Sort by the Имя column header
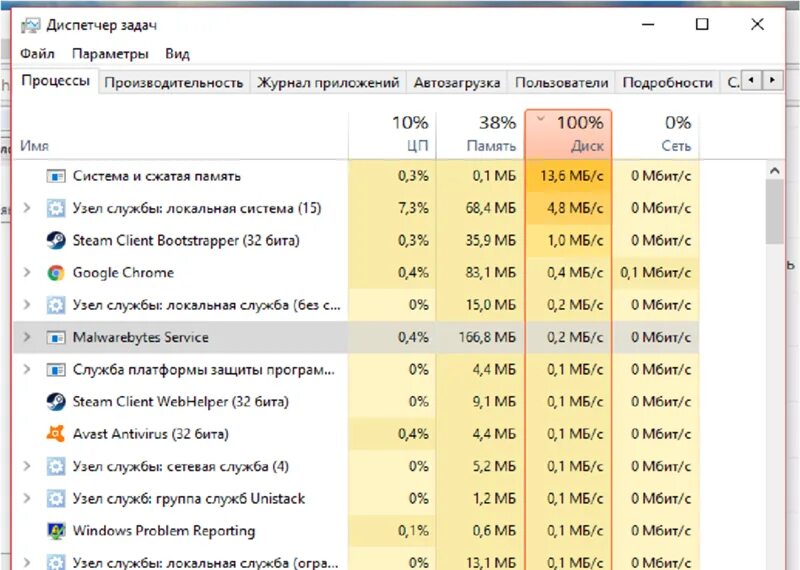Viewport: 800px width, 570px height. 180,135
